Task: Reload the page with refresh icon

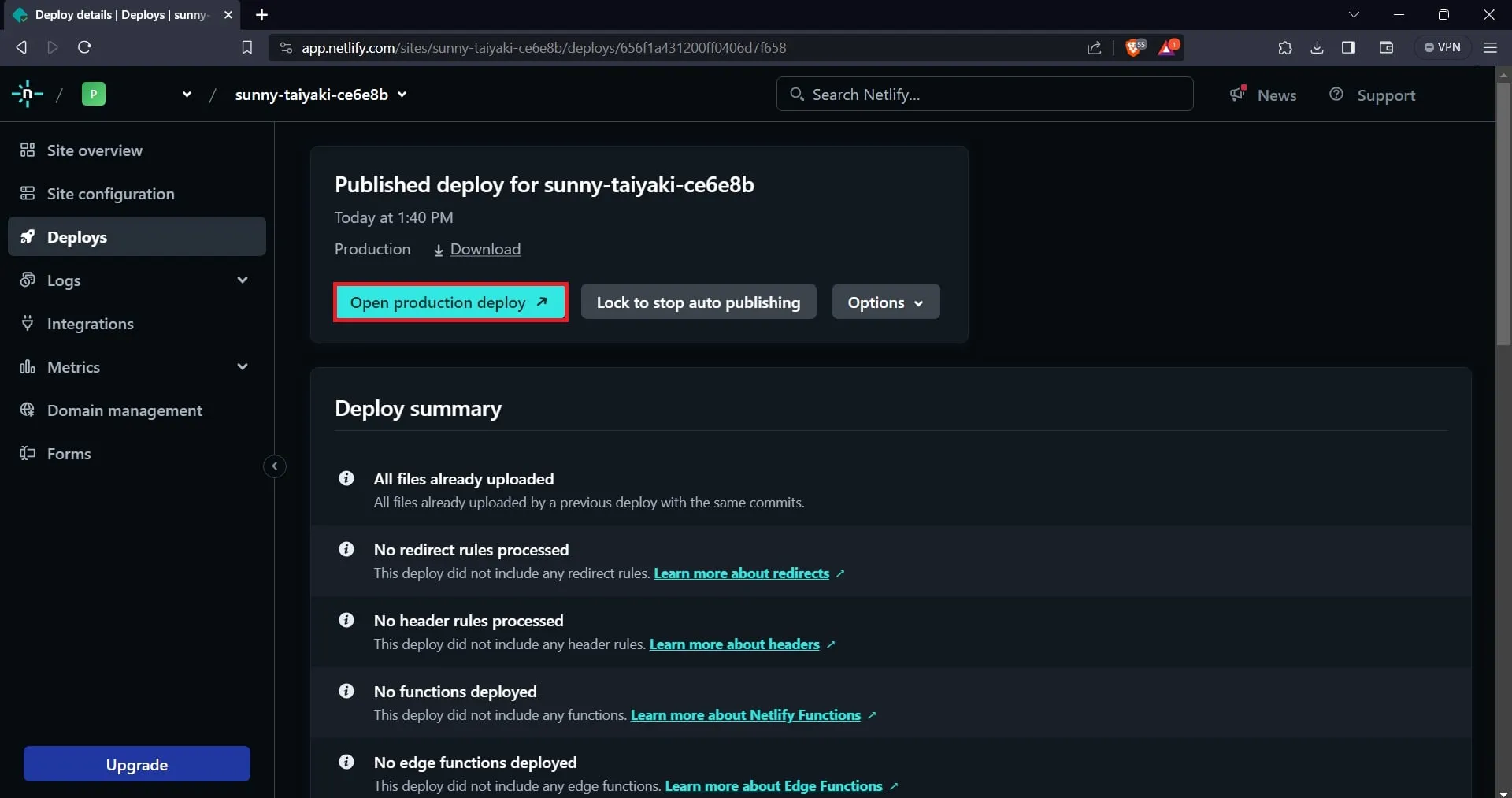Action: click(84, 47)
